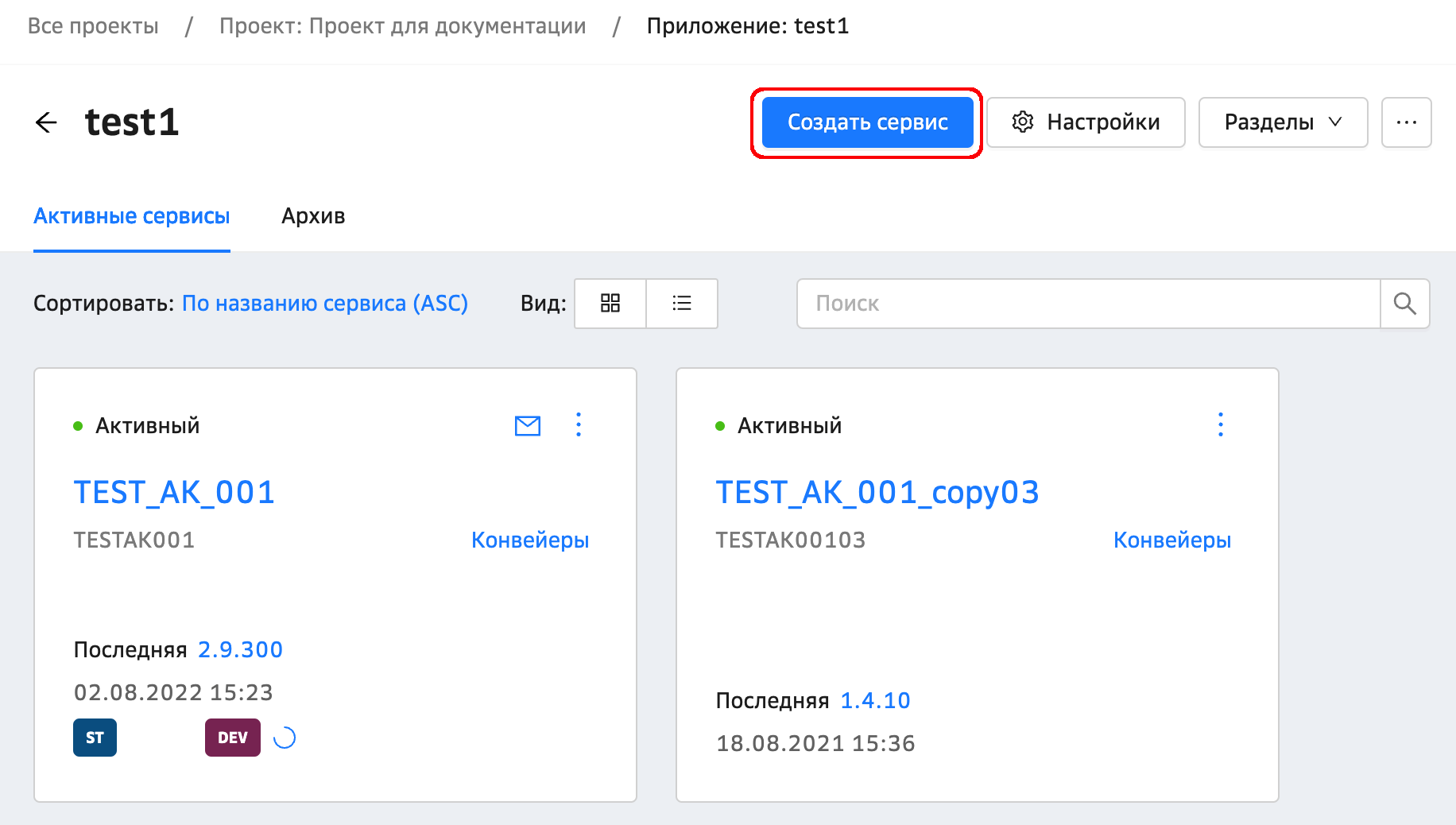The width and height of the screenshot is (1456, 825).
Task: Open the three-dots menu in the header
Action: [1406, 122]
